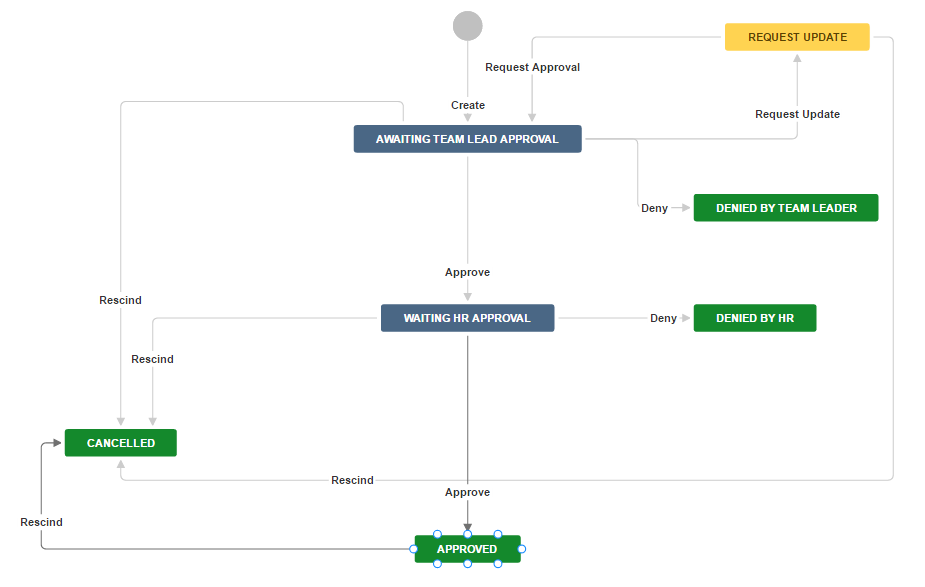
Task: Select the Create transition label
Action: point(468,105)
